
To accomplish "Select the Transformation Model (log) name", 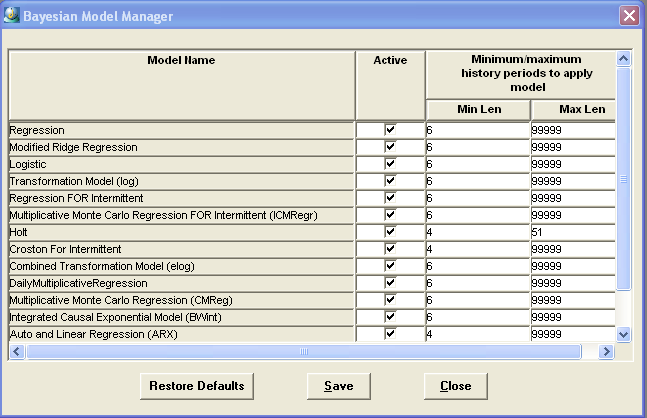I will (182, 181).
